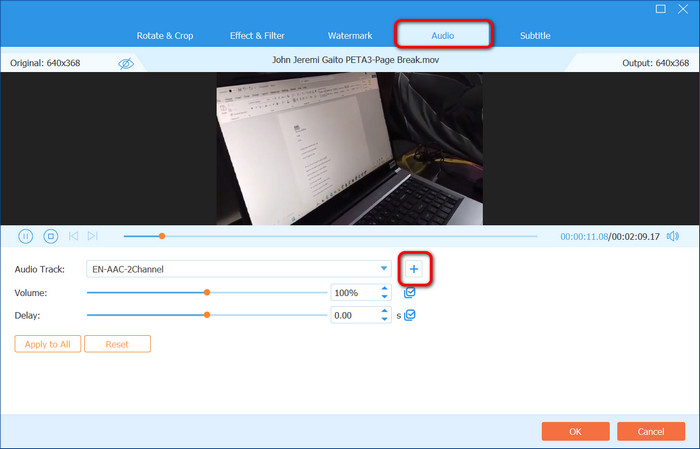The width and height of the screenshot is (700, 449).
Task: Confirm changes with OK button
Action: pos(575,431)
